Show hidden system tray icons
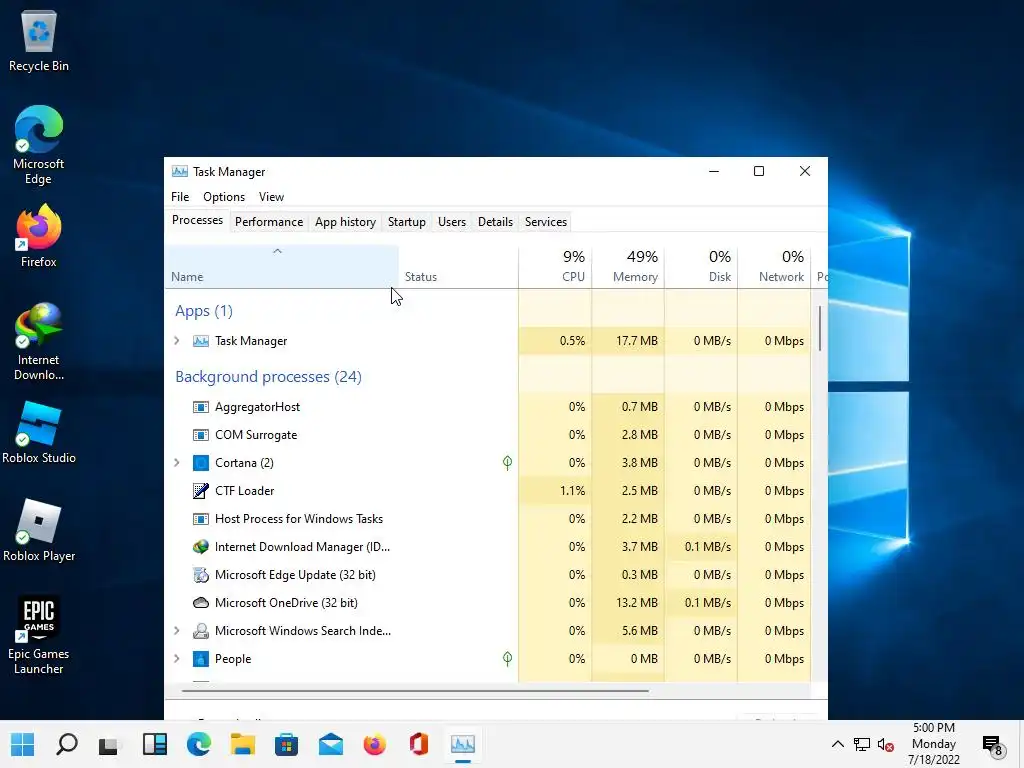 [837, 744]
